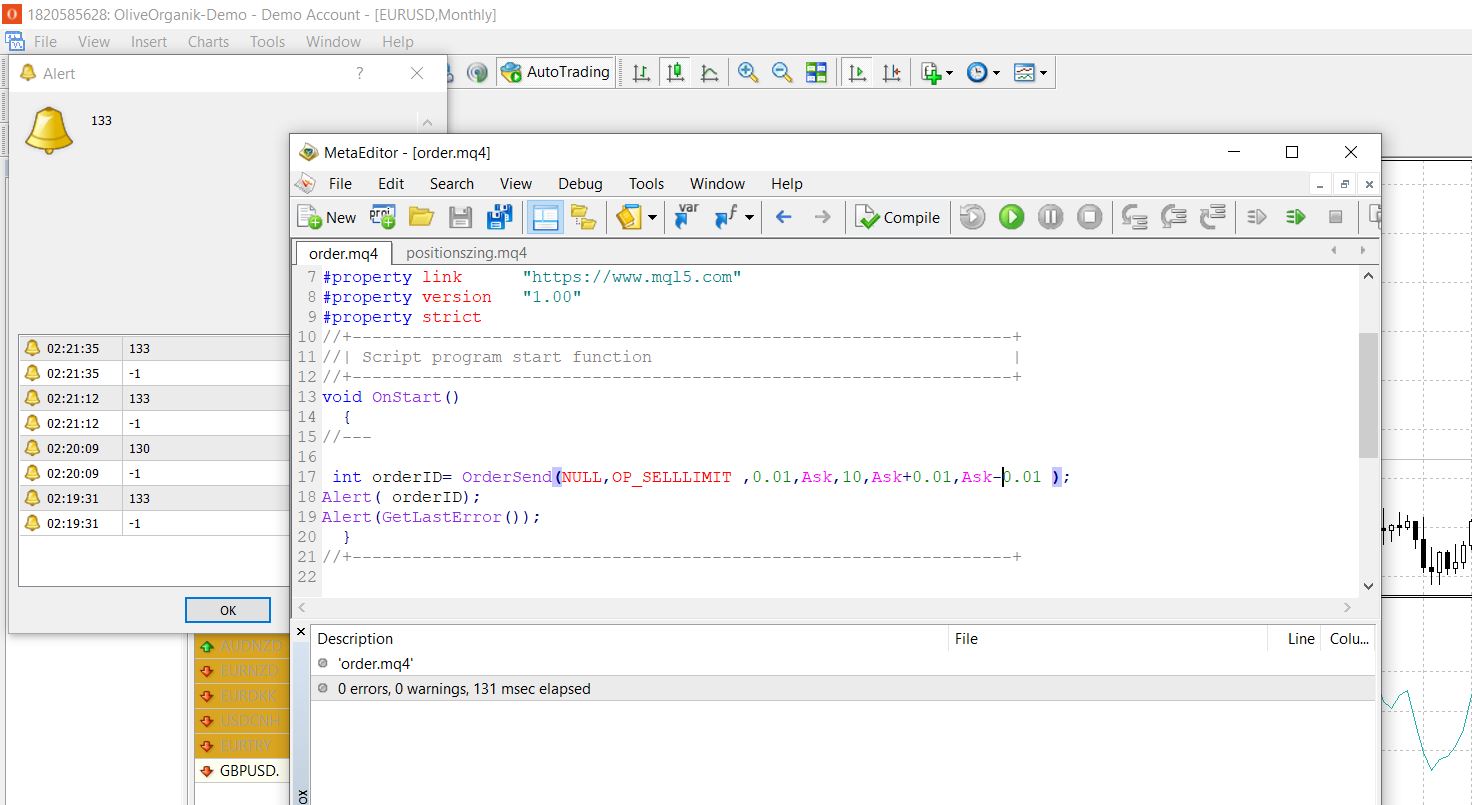Open MetaTrader Charts menu
This screenshot has height=805, width=1472.
coord(208,41)
